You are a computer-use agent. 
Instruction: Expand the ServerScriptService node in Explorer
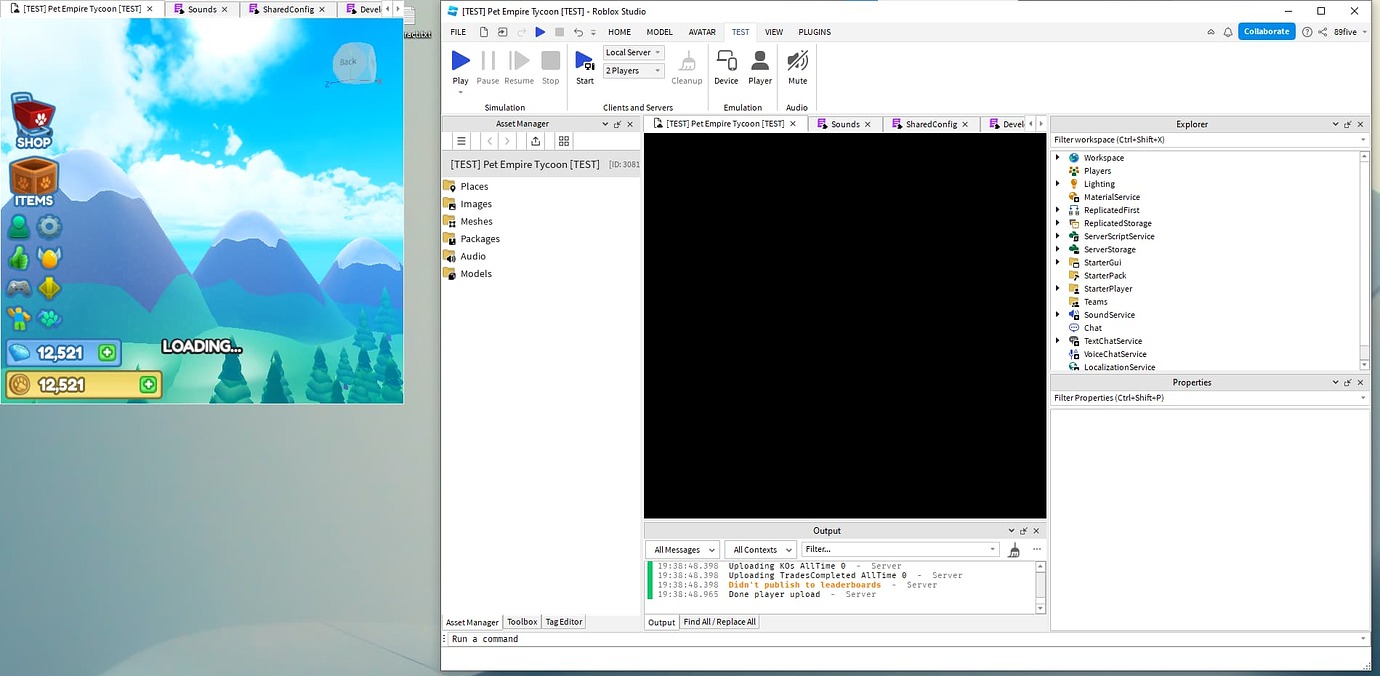pos(1058,236)
